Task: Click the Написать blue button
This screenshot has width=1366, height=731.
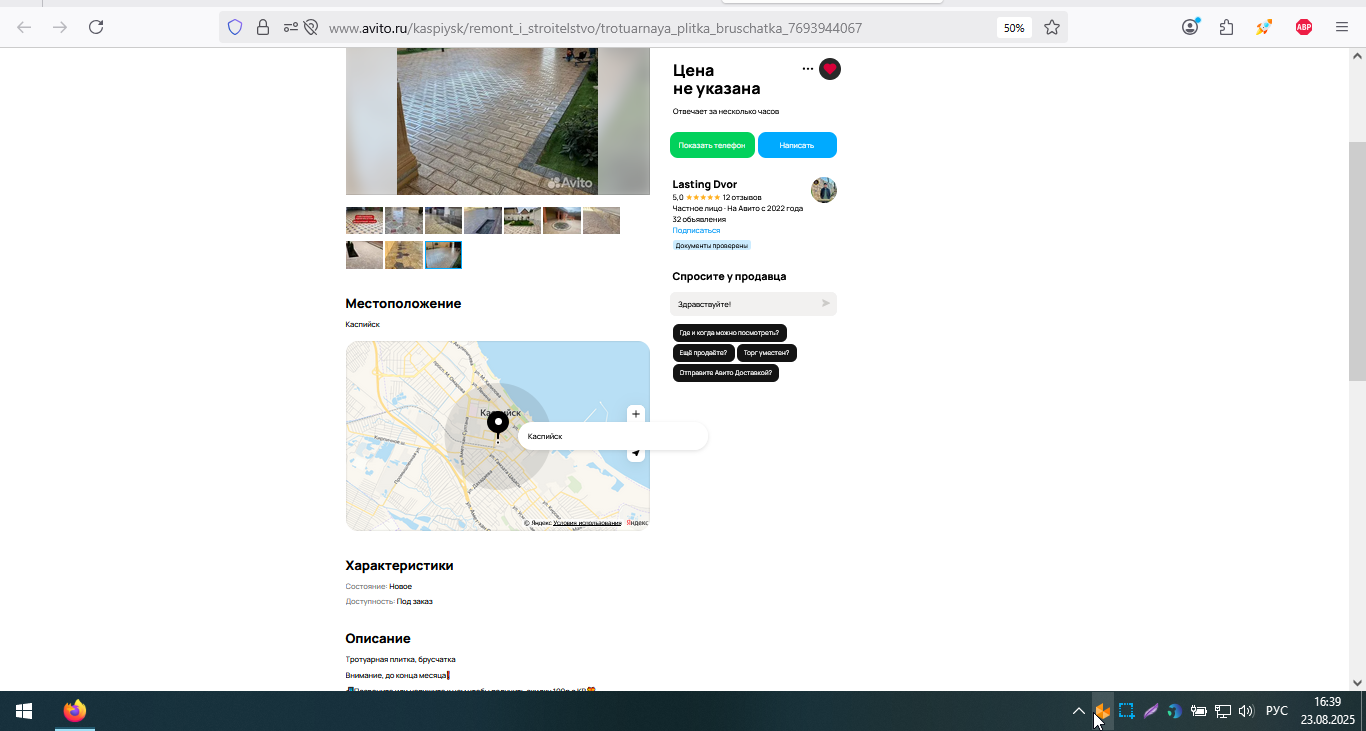Action: [797, 145]
